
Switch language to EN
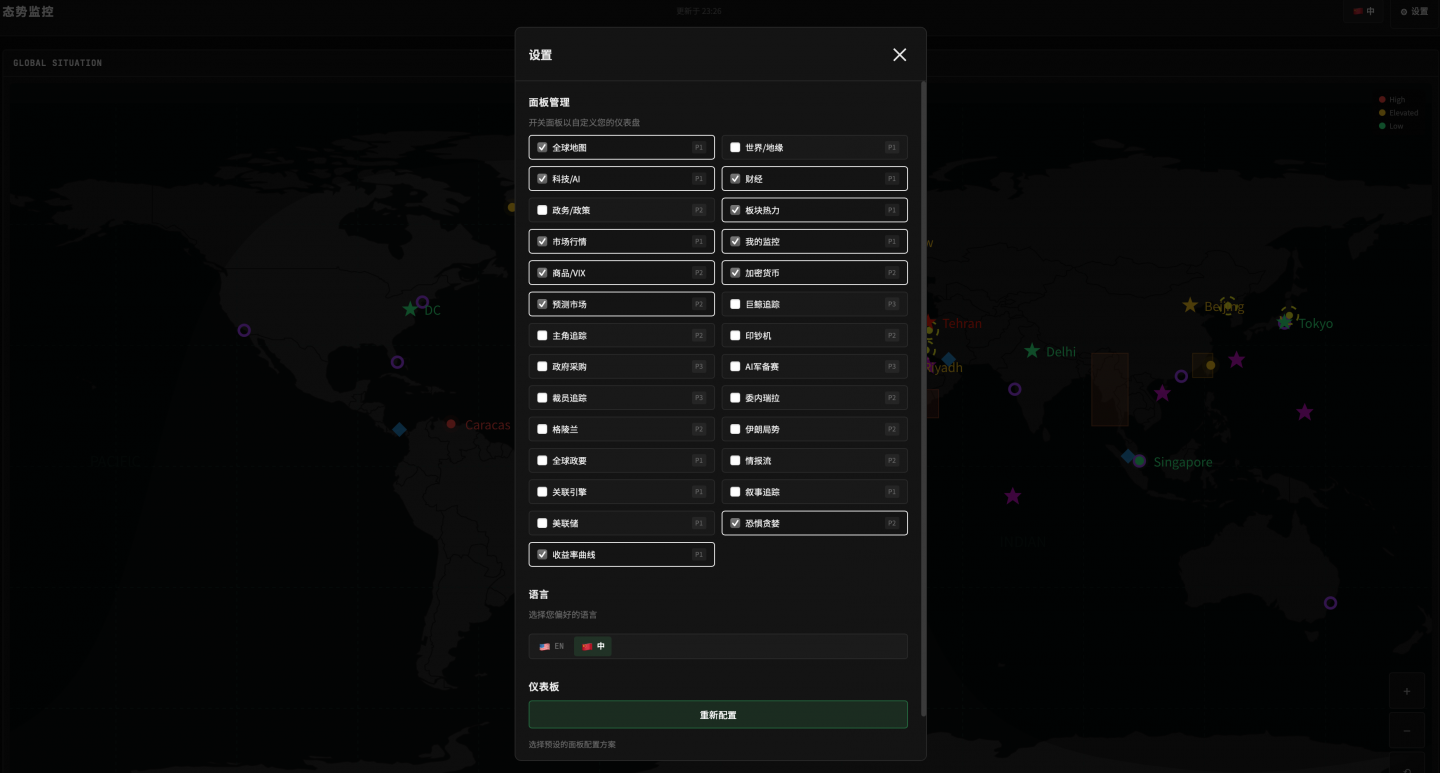coord(552,646)
